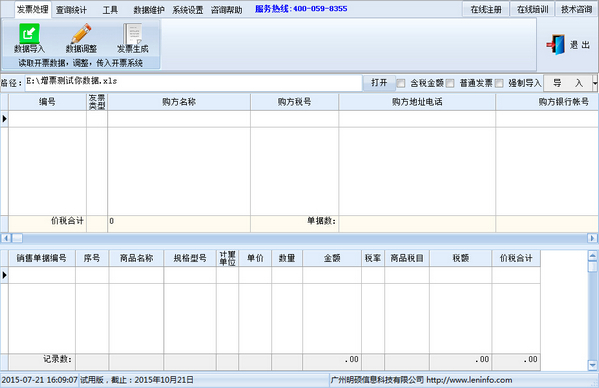
Task: Click the 金额 column header
Action: tap(332, 258)
